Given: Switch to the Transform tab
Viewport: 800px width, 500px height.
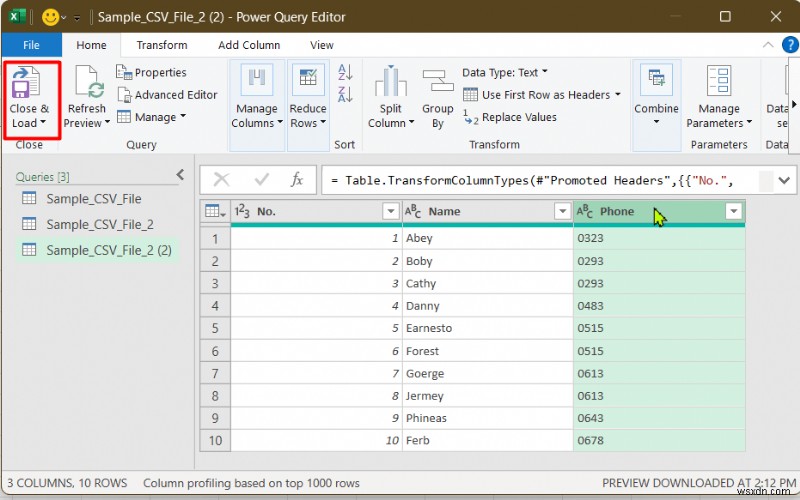Looking at the screenshot, I should tap(162, 45).
